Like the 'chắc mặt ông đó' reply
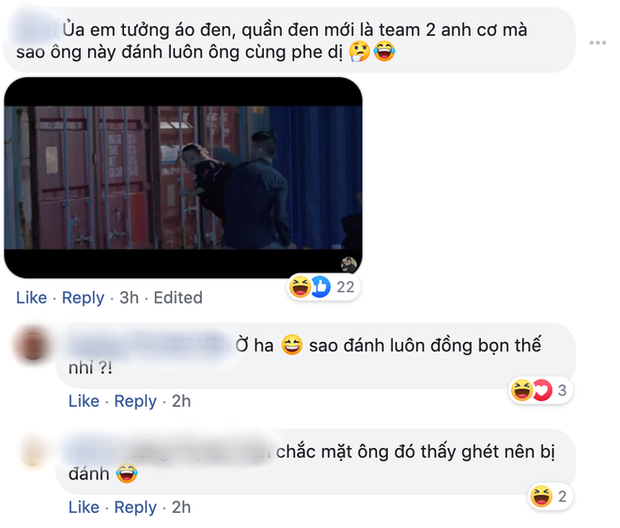 click(84, 507)
